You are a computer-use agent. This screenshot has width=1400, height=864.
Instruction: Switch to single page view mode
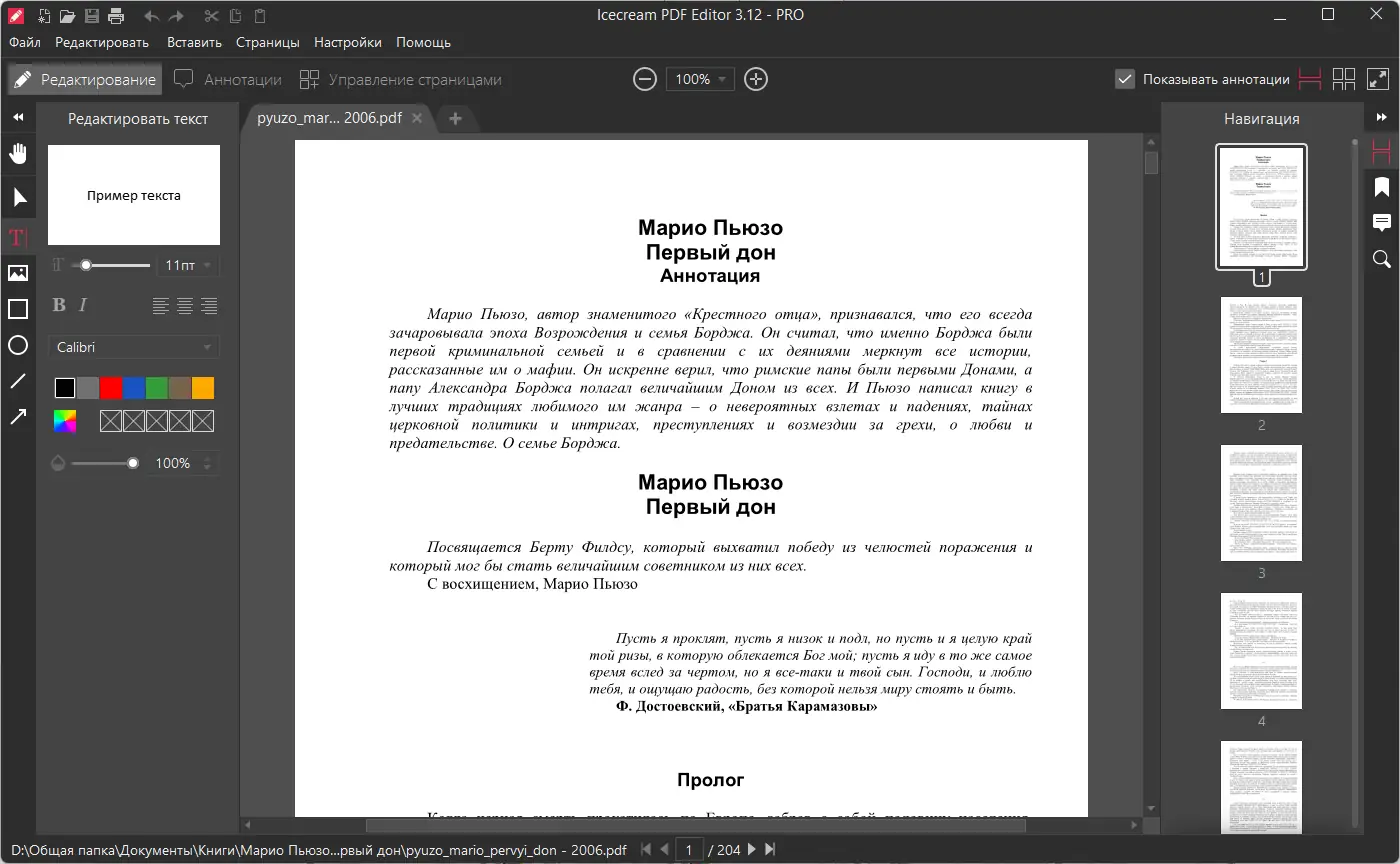coord(1310,79)
